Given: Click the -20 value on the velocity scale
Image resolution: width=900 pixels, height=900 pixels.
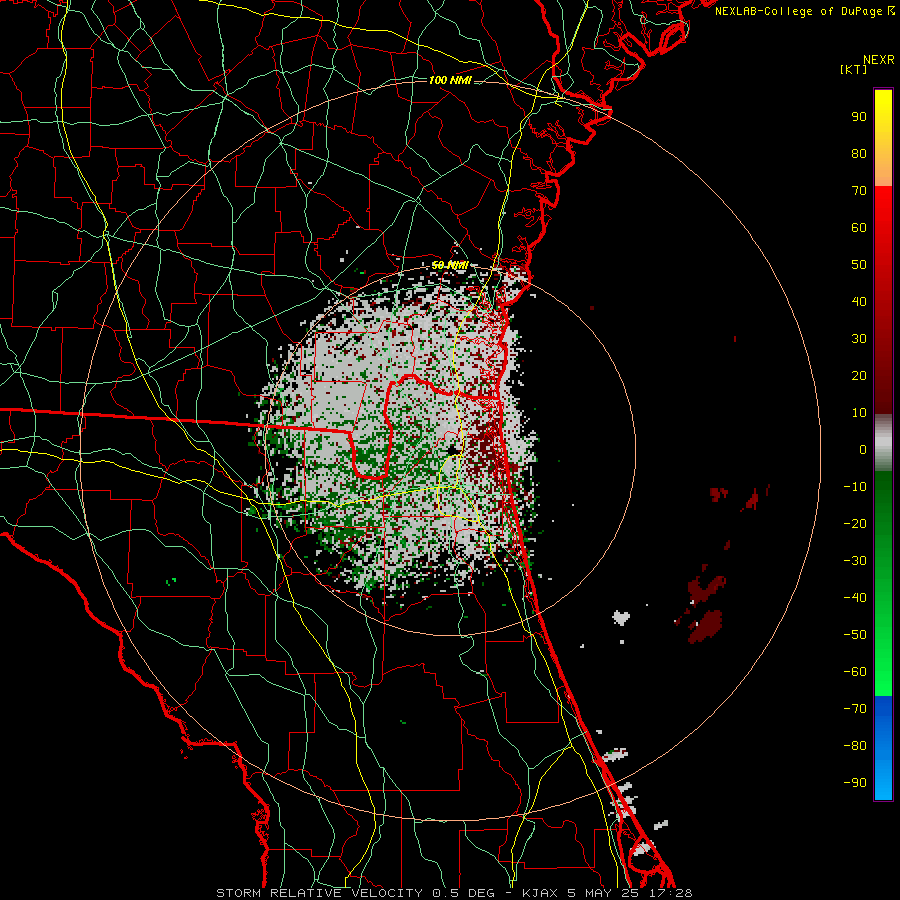Looking at the screenshot, I should tap(855, 524).
